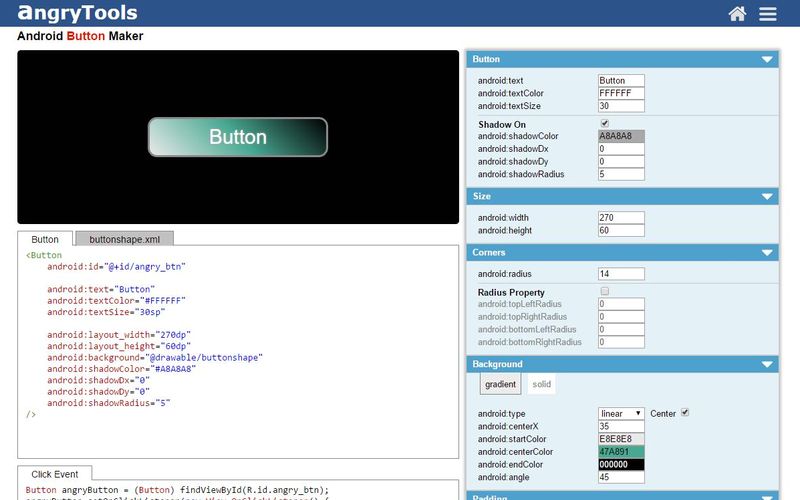
Task: Click the Radius Property label
Action: [511, 292]
